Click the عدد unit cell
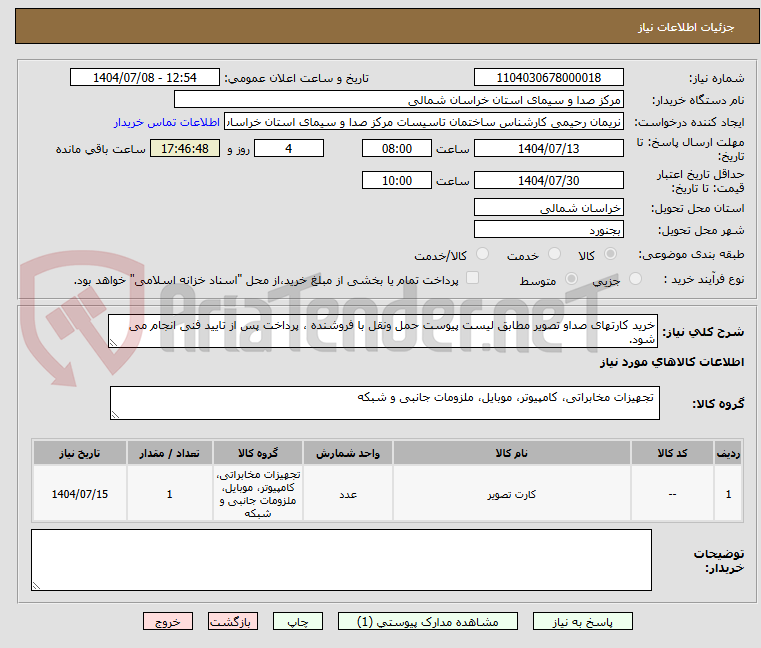Screen dimensions: 761x648 [348, 494]
